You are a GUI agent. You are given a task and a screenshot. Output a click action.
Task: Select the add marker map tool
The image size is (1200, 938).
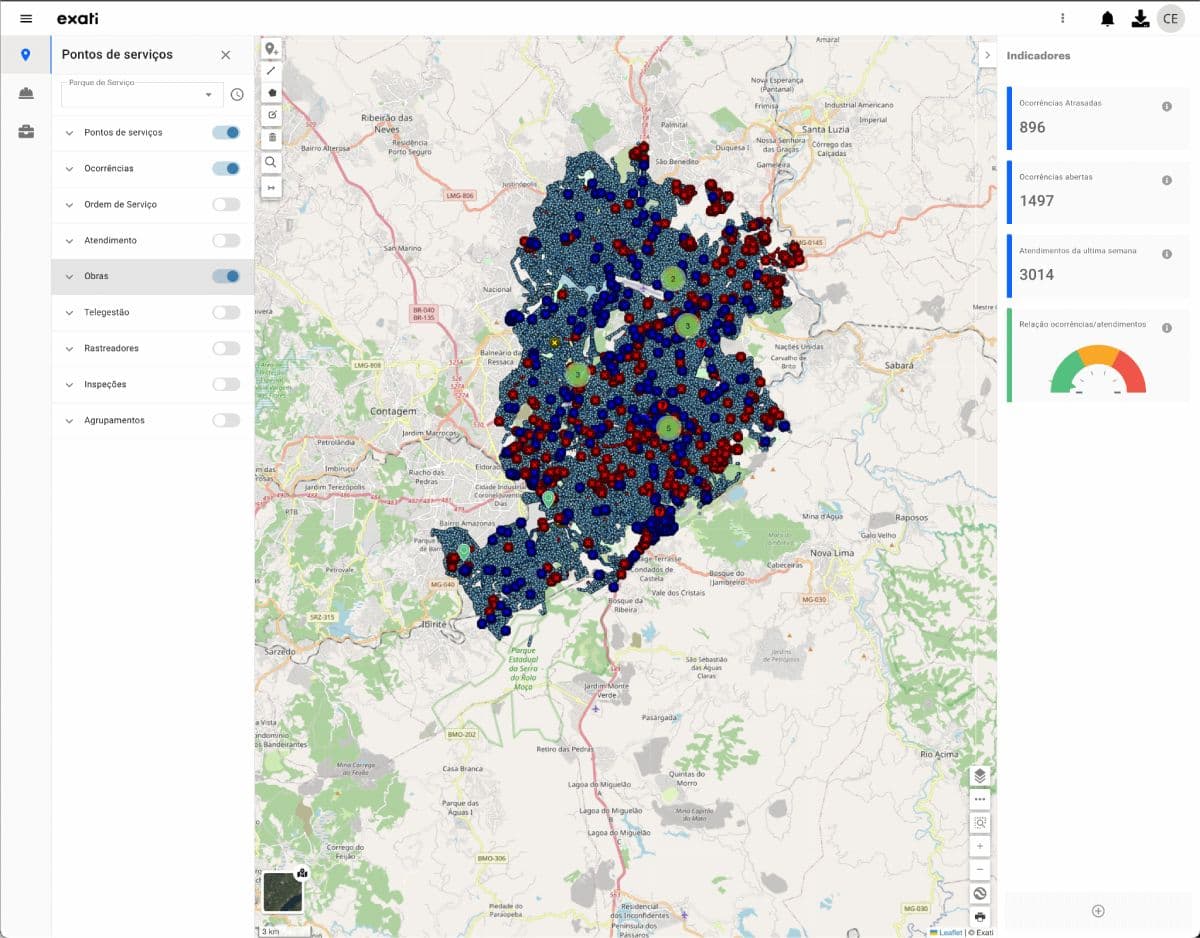click(x=271, y=49)
